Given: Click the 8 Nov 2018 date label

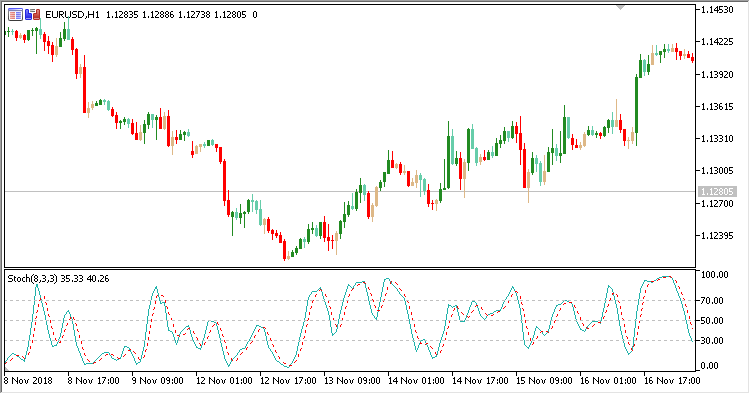Looking at the screenshot, I should [28, 381].
